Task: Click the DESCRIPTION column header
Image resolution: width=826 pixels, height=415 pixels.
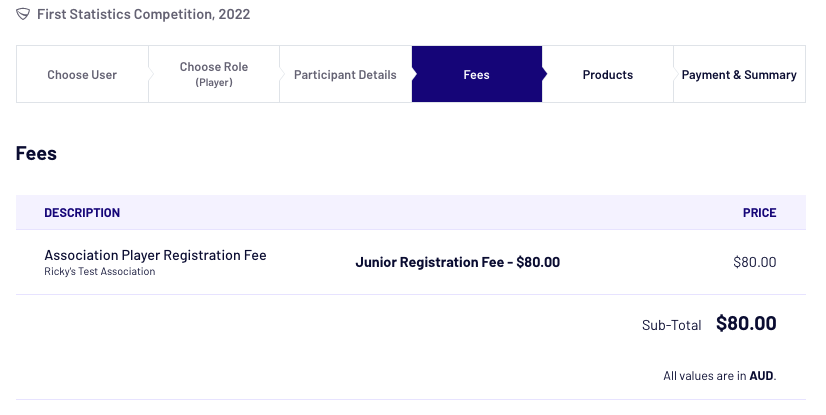Action: pos(82,213)
